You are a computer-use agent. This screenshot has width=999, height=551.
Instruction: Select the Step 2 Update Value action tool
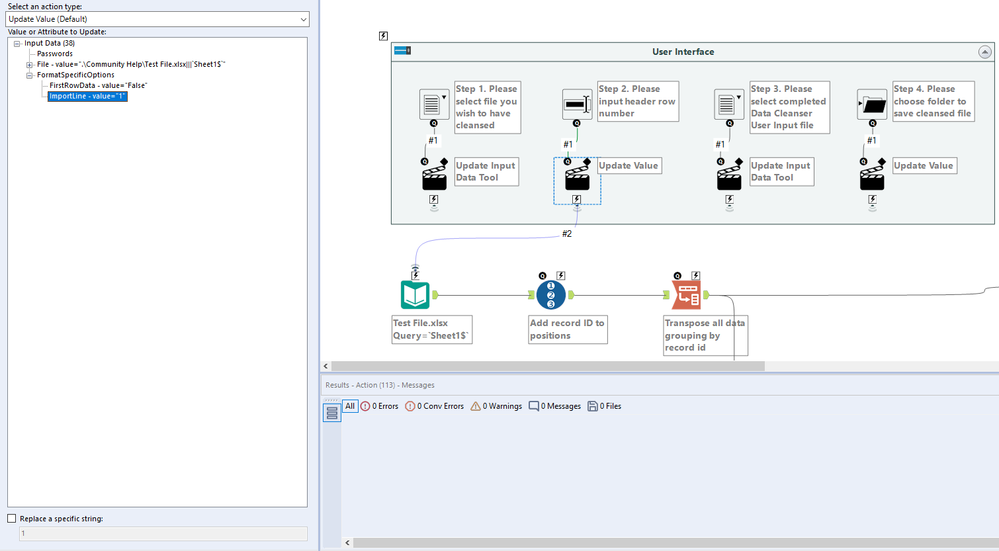[x=577, y=176]
